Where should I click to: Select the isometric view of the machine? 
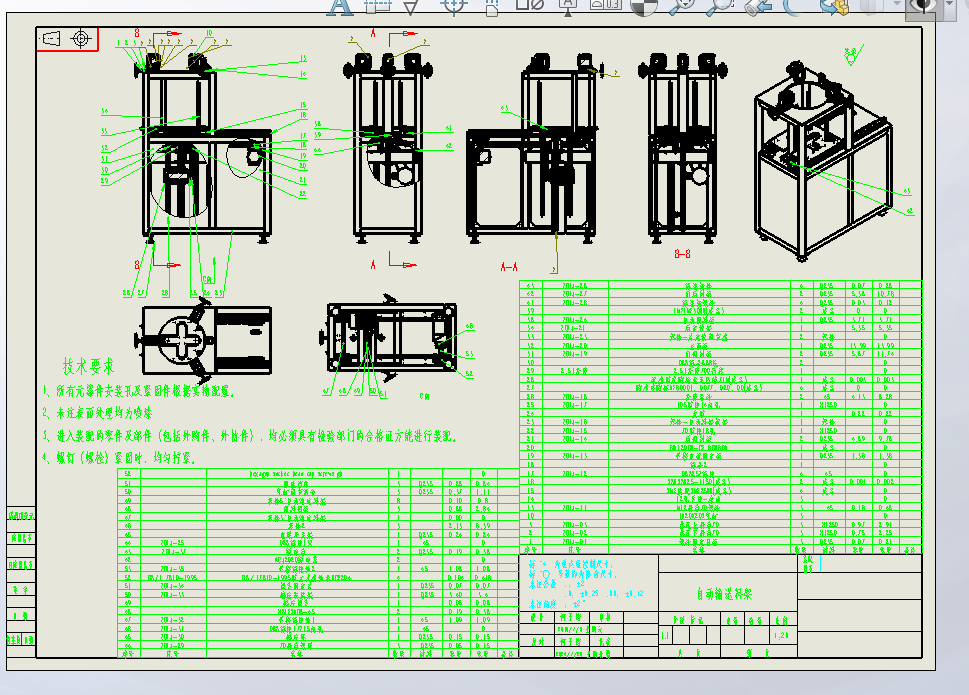click(823, 159)
